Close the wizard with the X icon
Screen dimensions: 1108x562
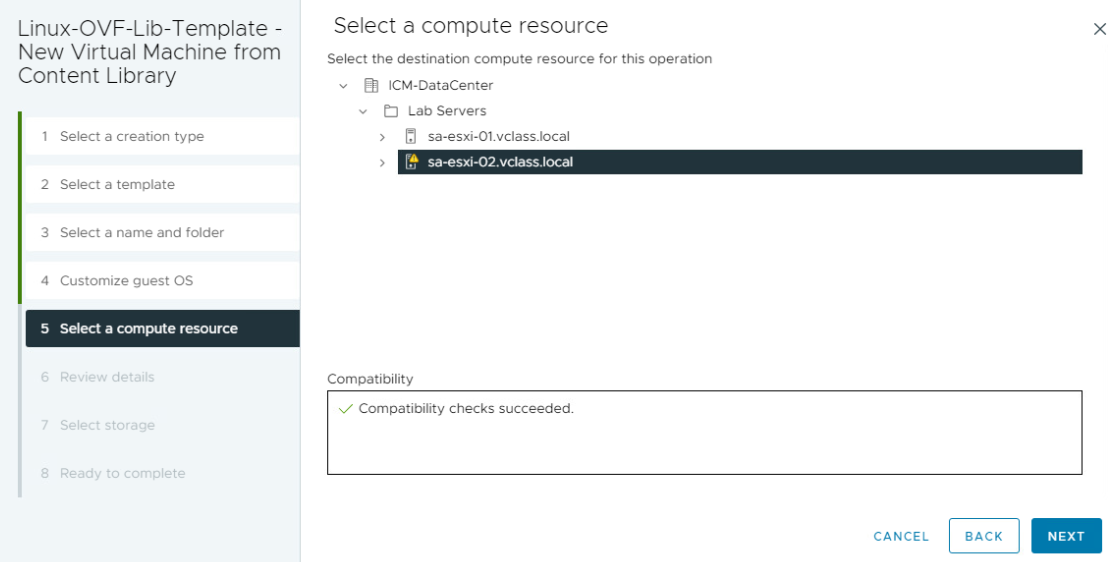pos(1100,29)
